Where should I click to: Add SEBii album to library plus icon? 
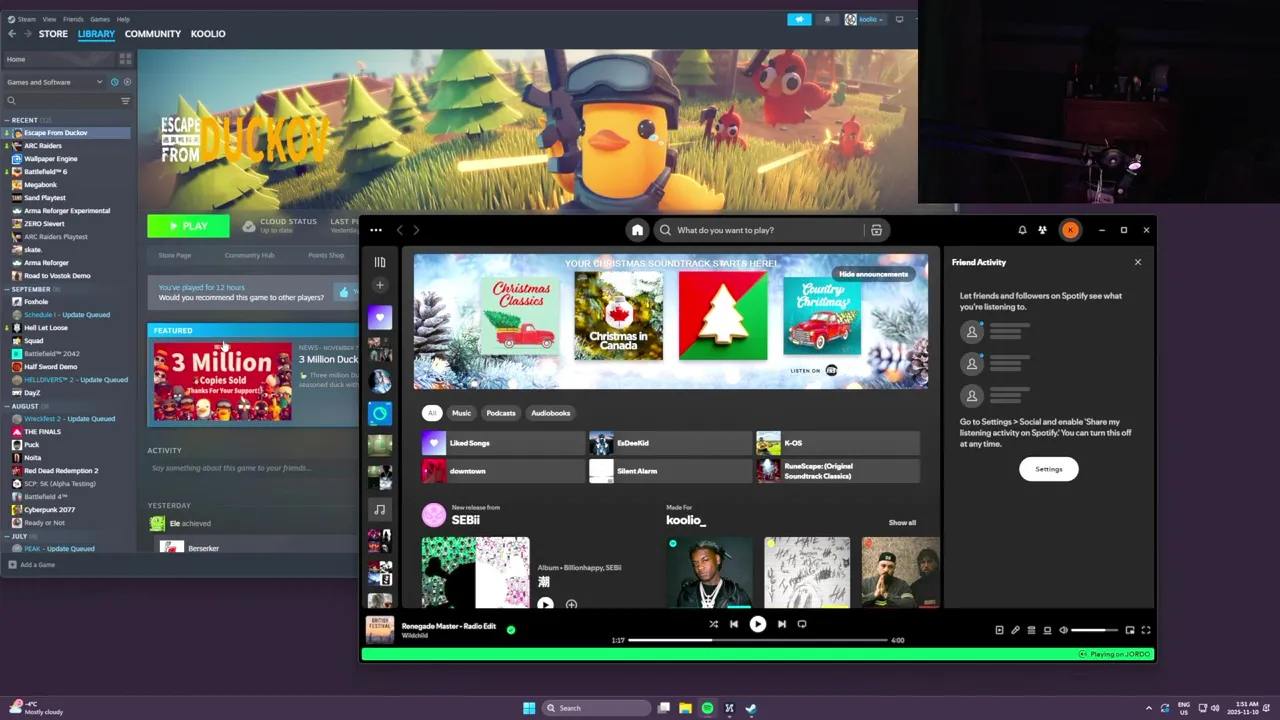pos(571,604)
